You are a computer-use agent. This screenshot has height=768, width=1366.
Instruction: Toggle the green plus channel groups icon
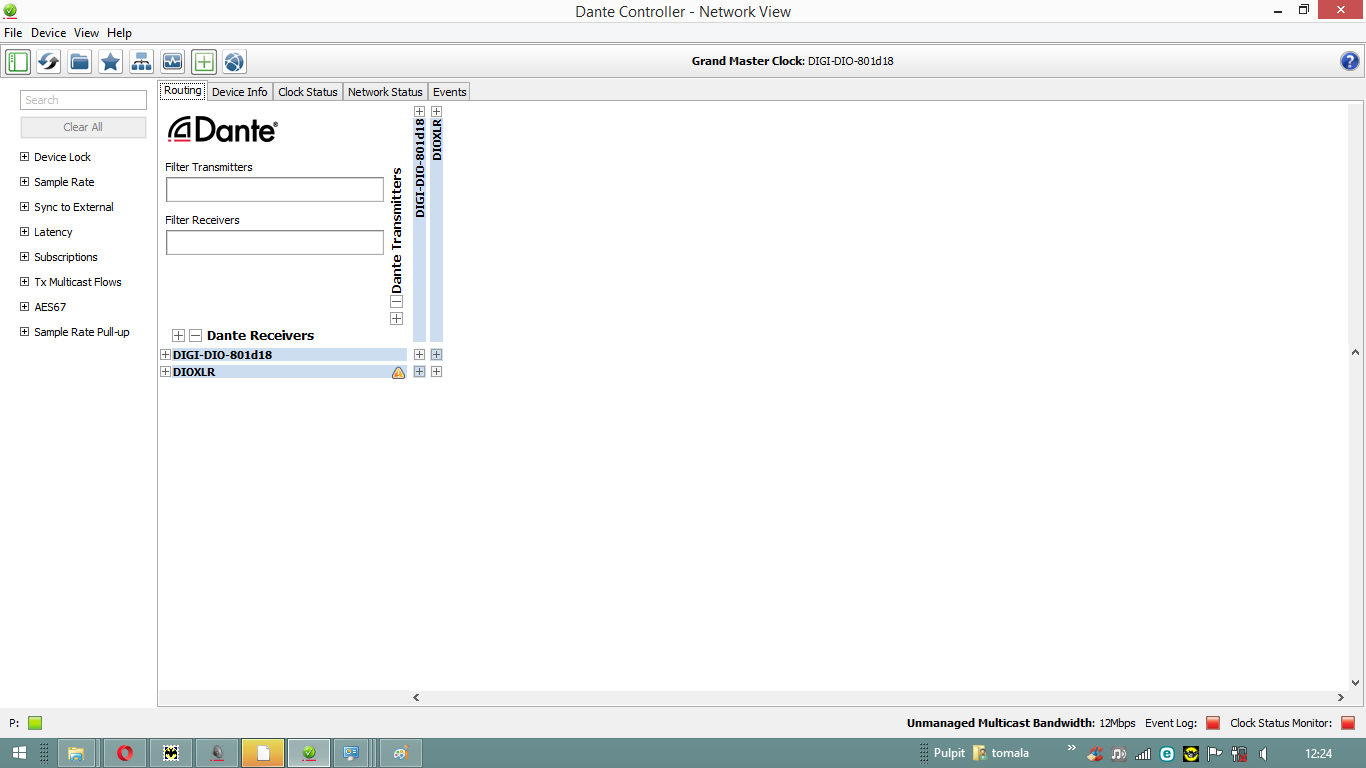[x=204, y=62]
